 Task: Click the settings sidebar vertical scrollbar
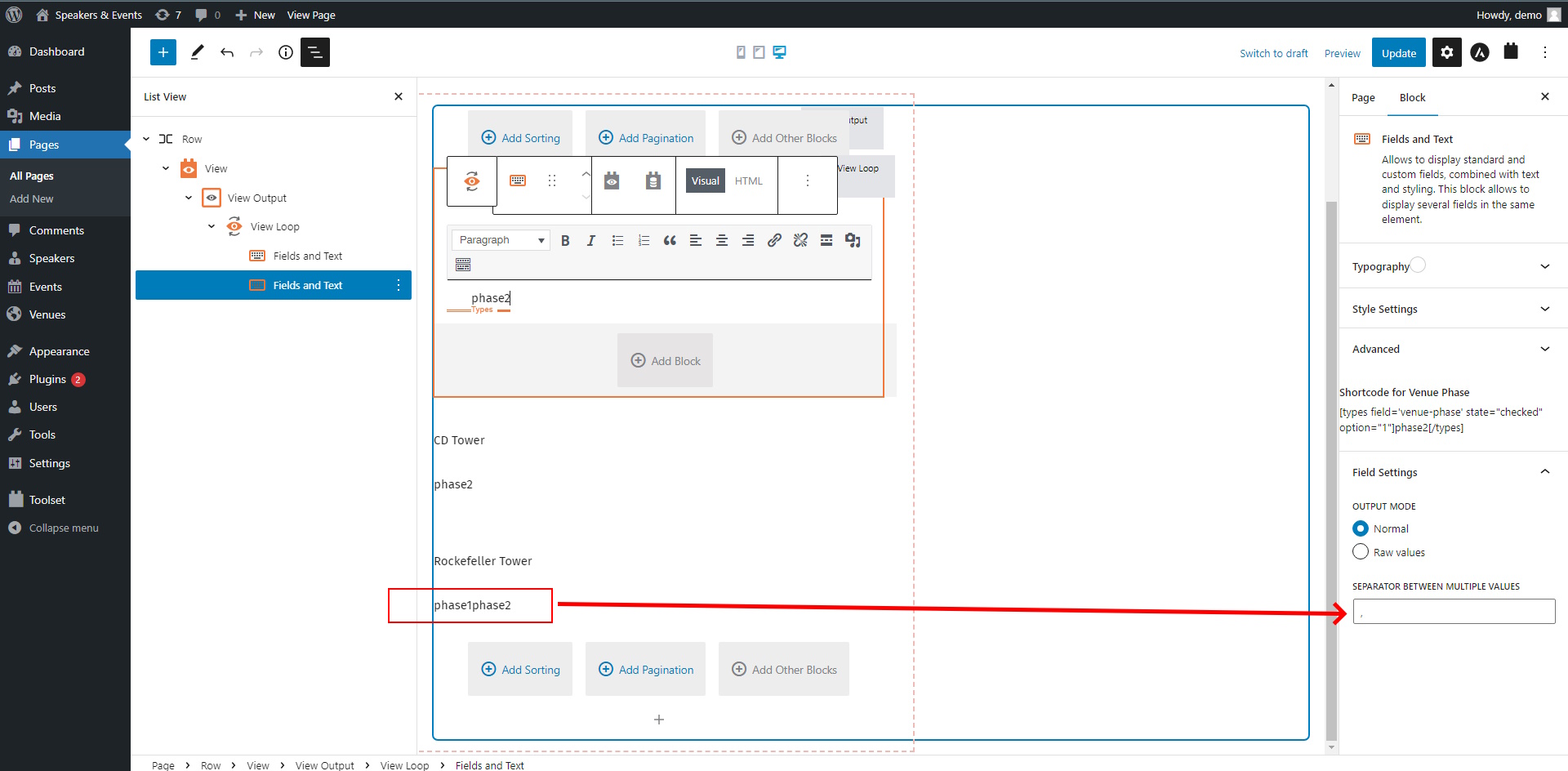[1331, 470]
